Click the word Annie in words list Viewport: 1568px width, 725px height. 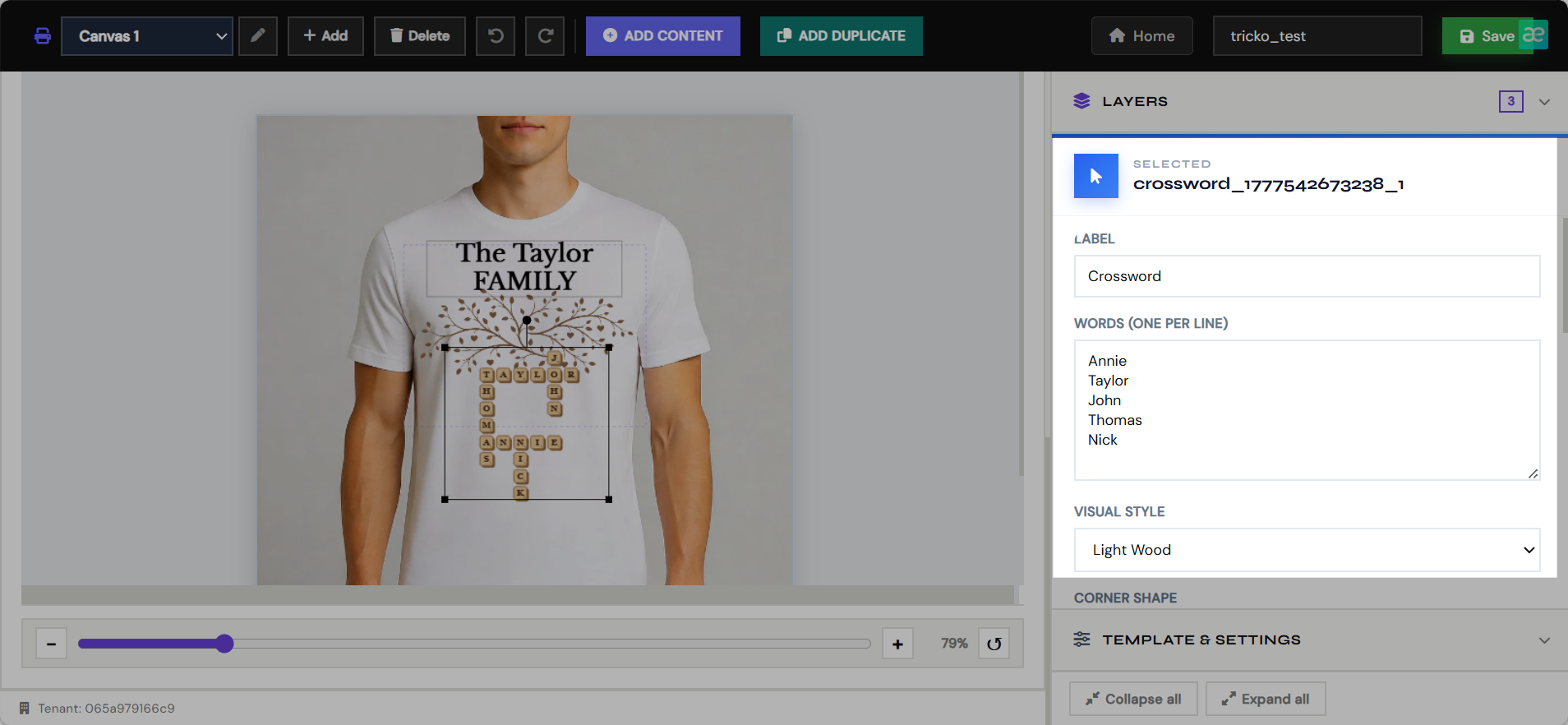(1108, 361)
